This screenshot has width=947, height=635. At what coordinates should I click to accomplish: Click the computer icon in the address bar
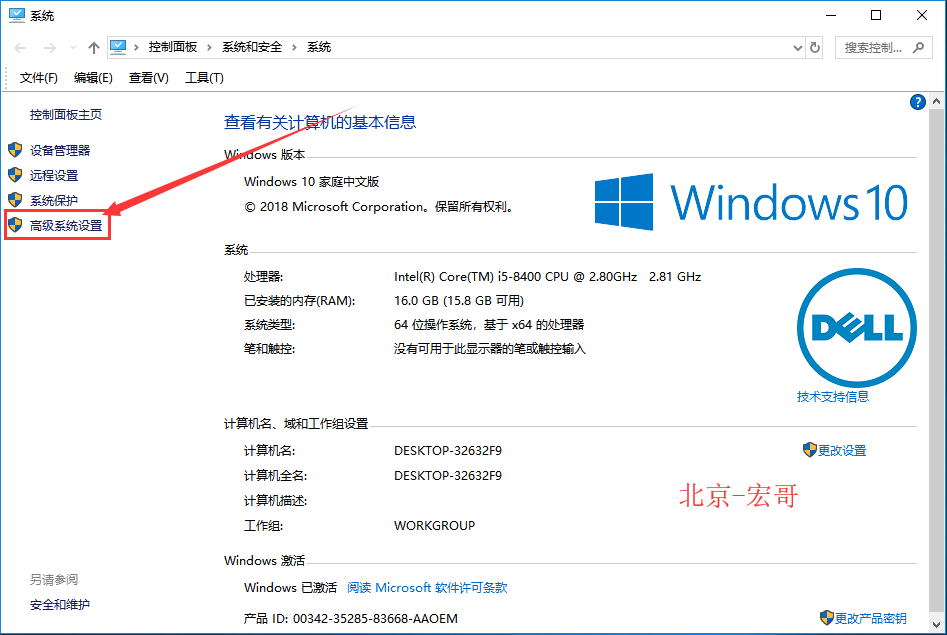pos(118,47)
